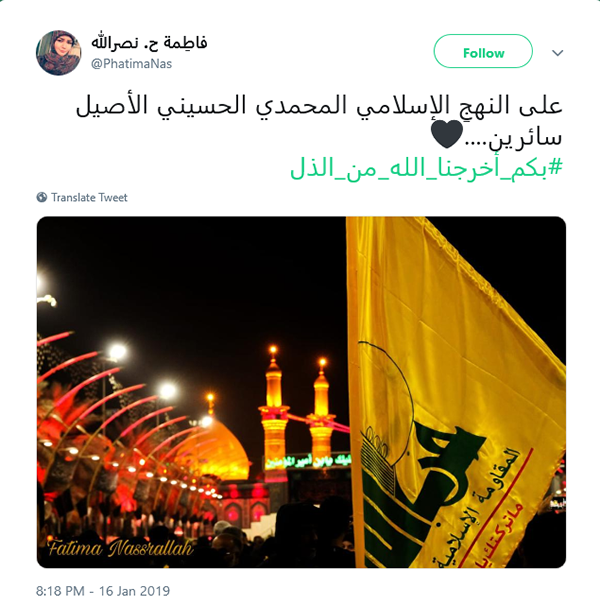The height and width of the screenshot is (606, 600).
Task: Click the green logo on the flag
Action: (421, 464)
